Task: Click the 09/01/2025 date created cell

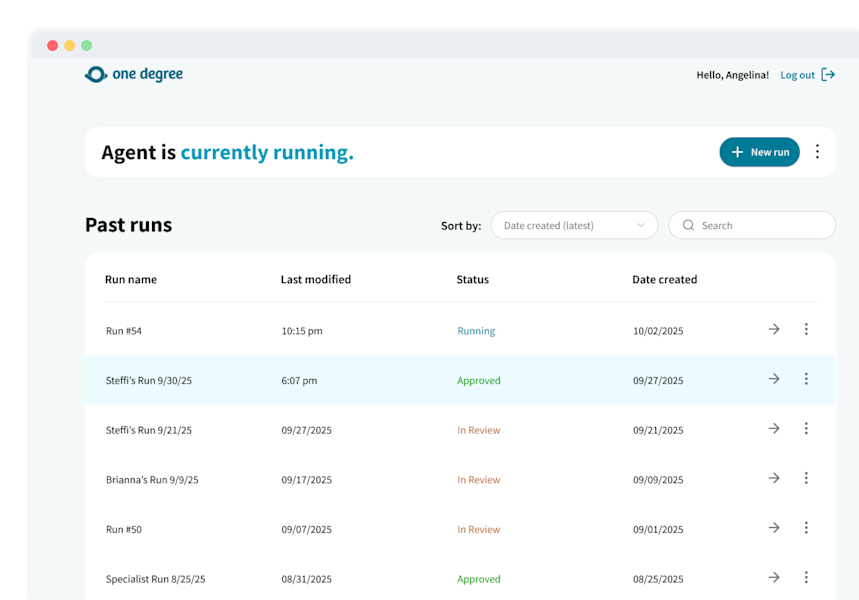Action: (658, 529)
